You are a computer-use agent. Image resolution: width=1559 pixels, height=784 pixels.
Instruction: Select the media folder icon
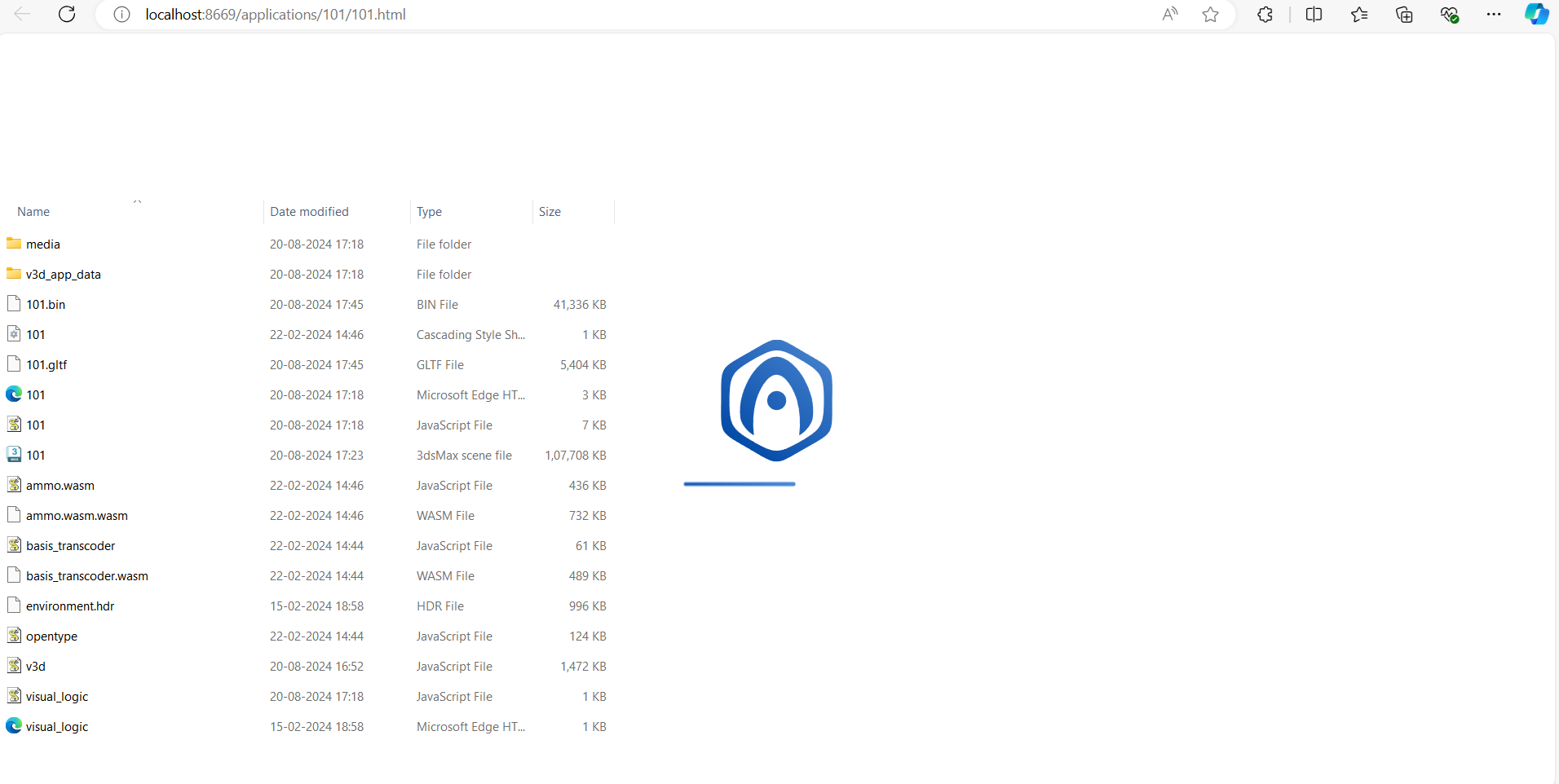14,244
